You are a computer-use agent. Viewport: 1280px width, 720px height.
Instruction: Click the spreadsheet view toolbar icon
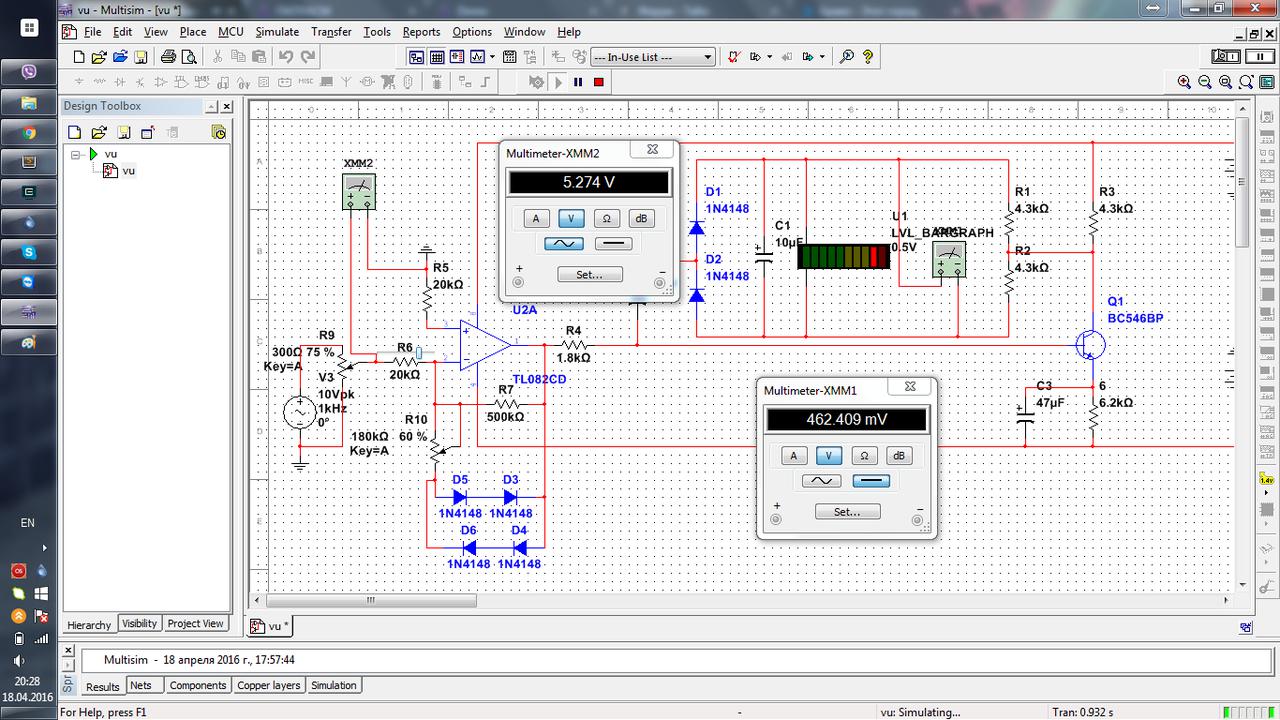click(x=437, y=57)
